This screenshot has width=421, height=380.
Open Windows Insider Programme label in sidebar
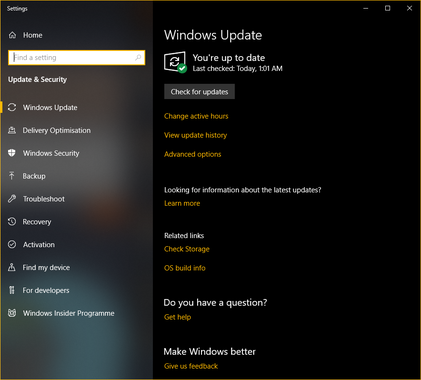pos(69,313)
